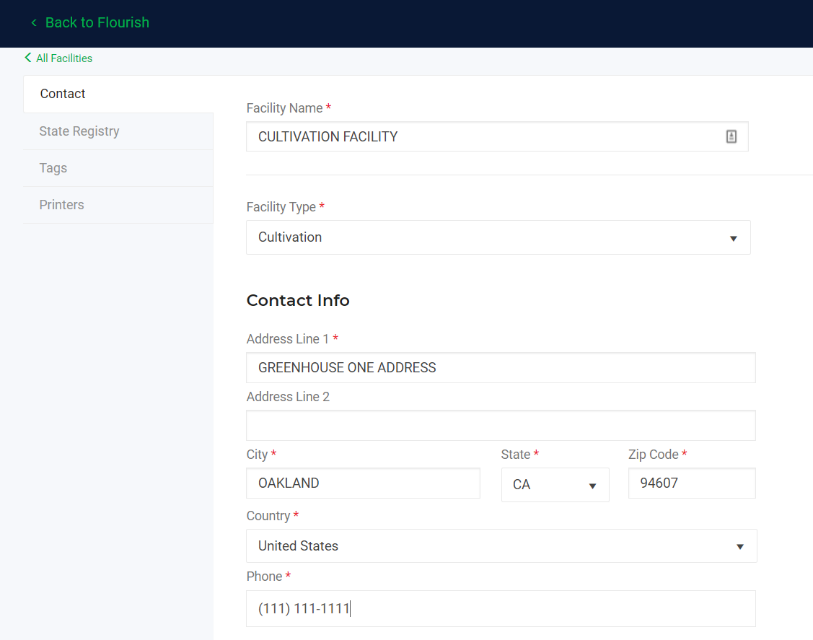Screen dimensions: 813x640
Task: Open the Country dropdown showing United States
Action: 501,546
